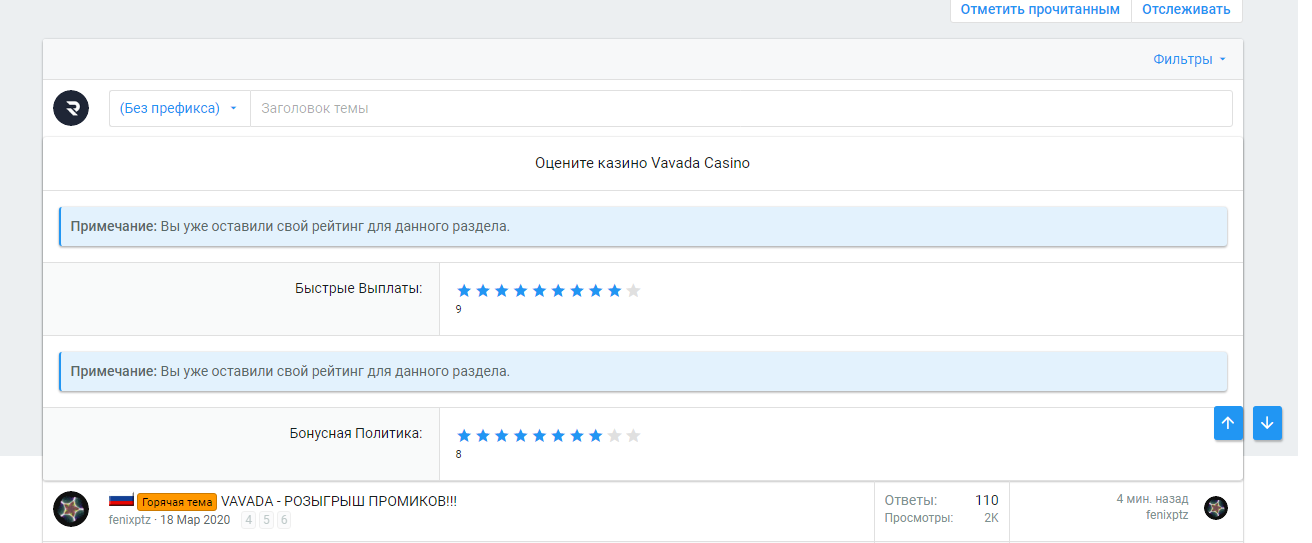Click the 4 мин. назад timestamp

click(x=1152, y=499)
